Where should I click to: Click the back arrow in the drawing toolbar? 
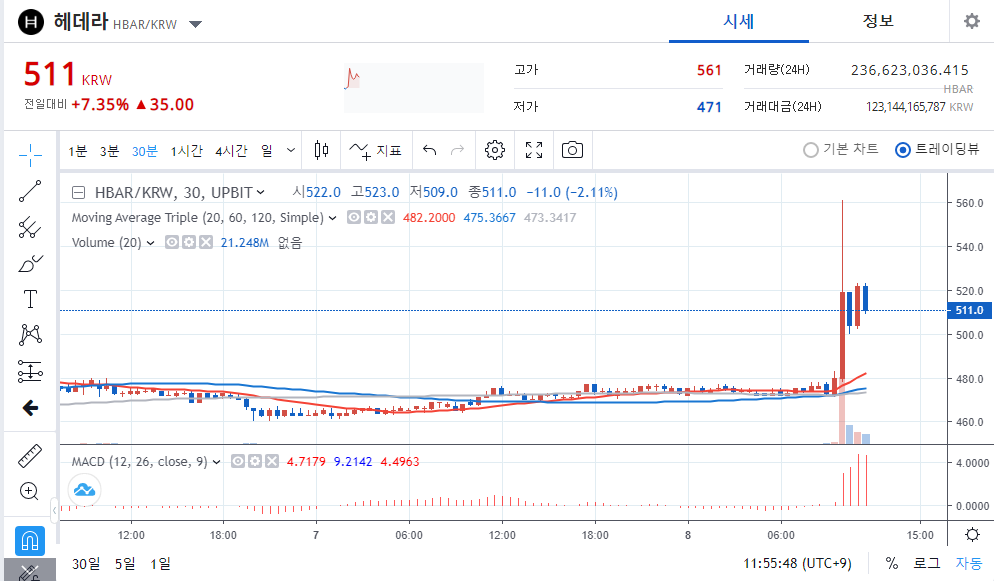[x=30, y=407]
